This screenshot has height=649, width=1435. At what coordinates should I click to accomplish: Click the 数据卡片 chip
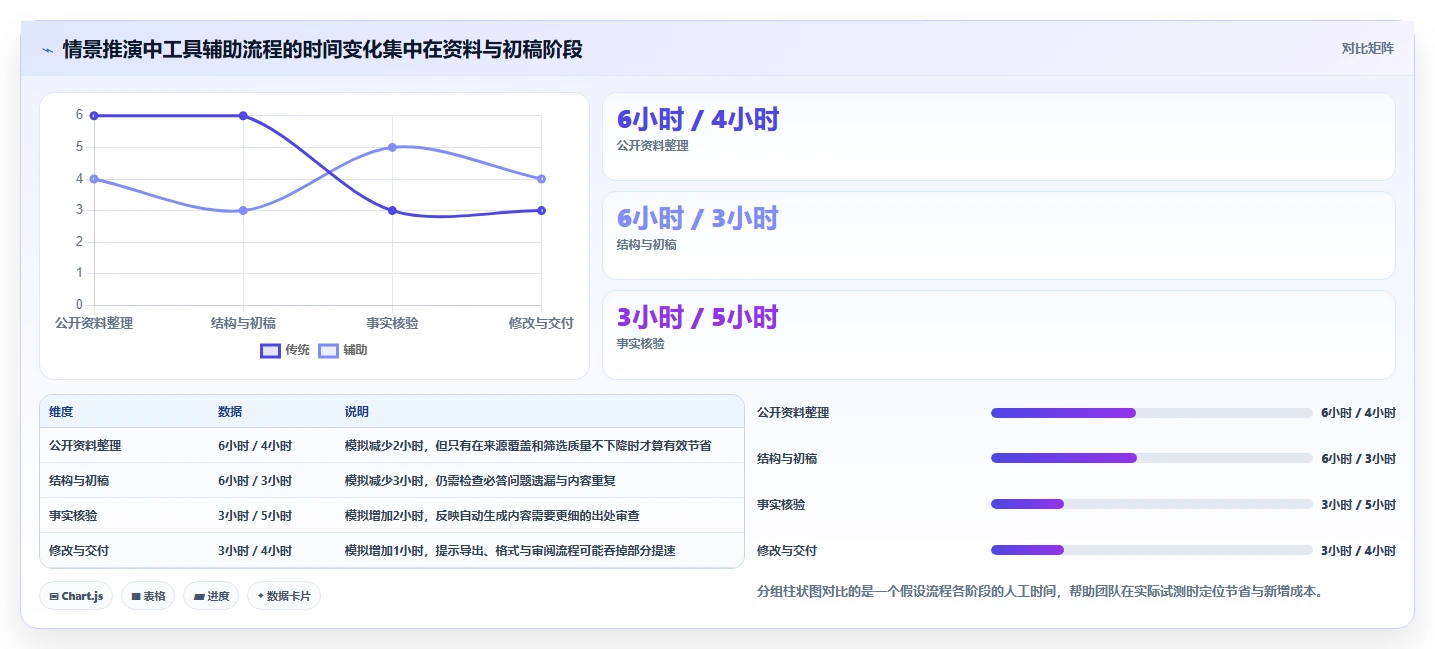(x=284, y=596)
